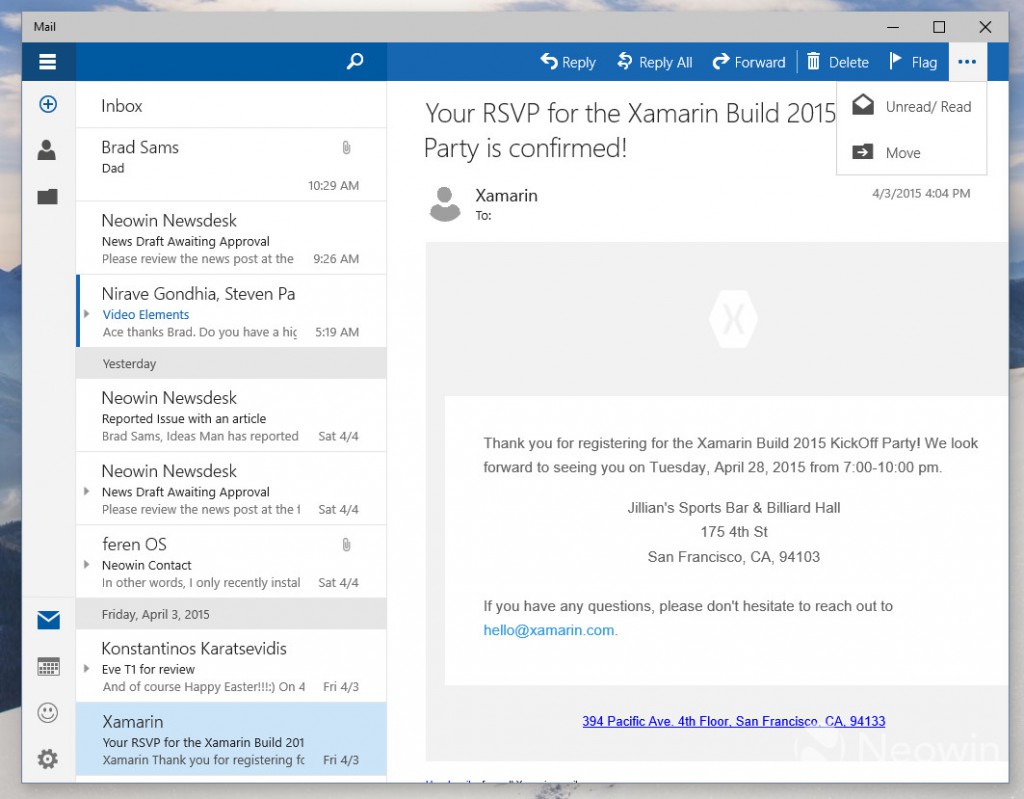
Task: Open folders list via folder icon
Action: pos(48,197)
